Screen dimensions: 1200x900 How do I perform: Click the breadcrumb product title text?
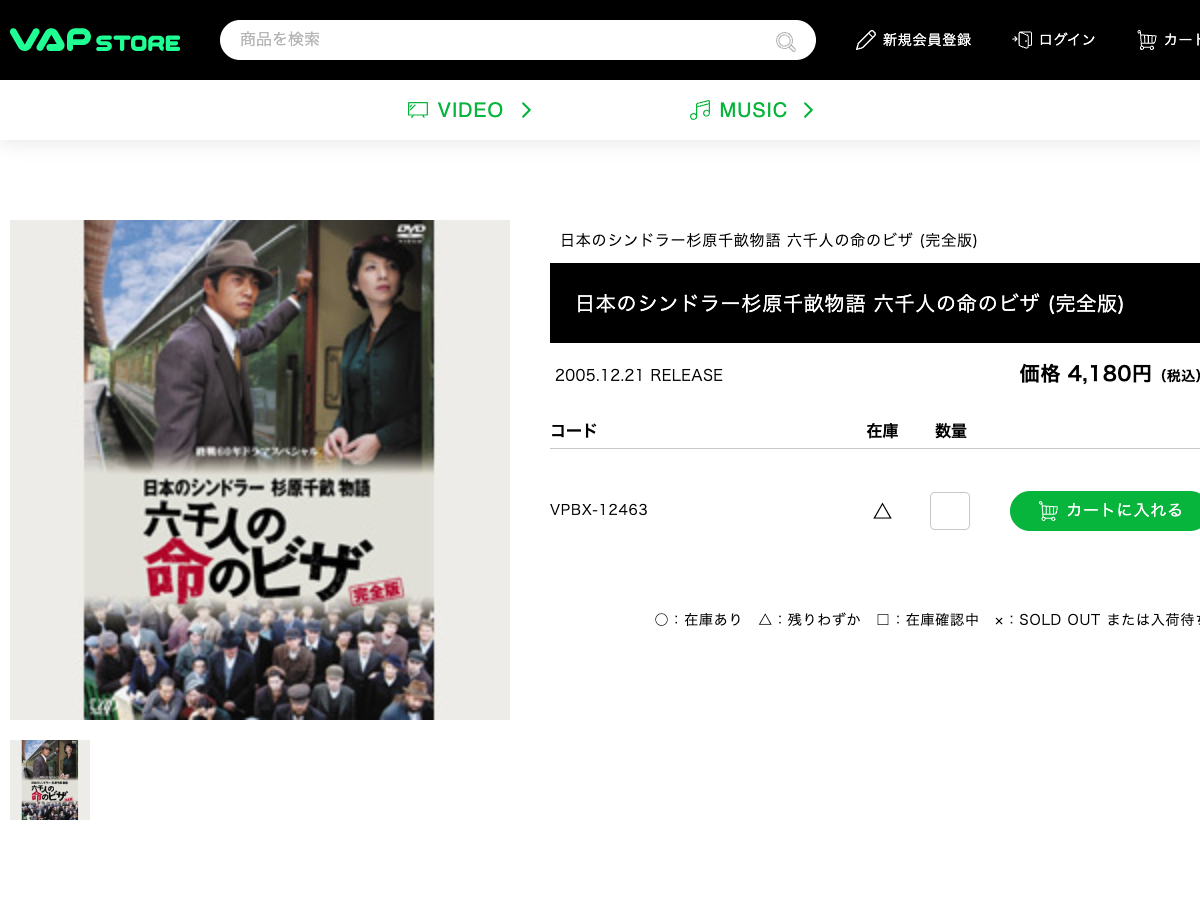tap(769, 240)
